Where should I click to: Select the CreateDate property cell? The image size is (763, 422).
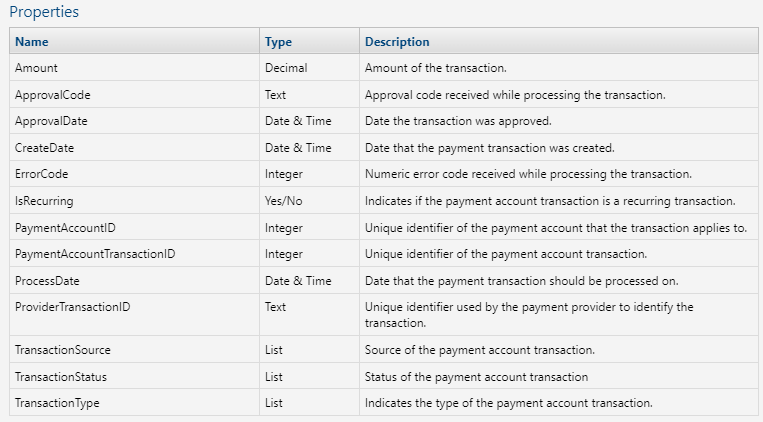point(45,148)
